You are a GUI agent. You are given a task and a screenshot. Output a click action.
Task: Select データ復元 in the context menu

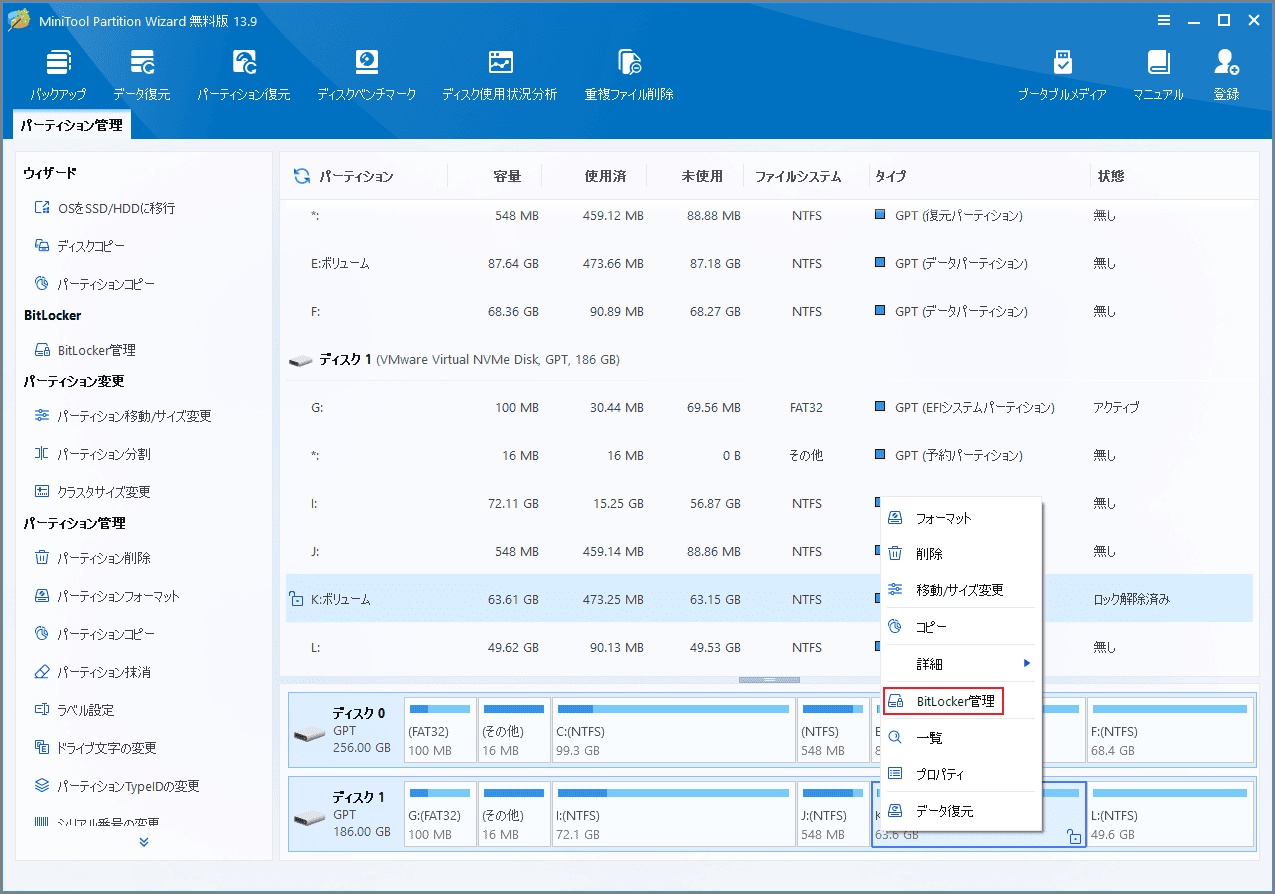point(960,811)
